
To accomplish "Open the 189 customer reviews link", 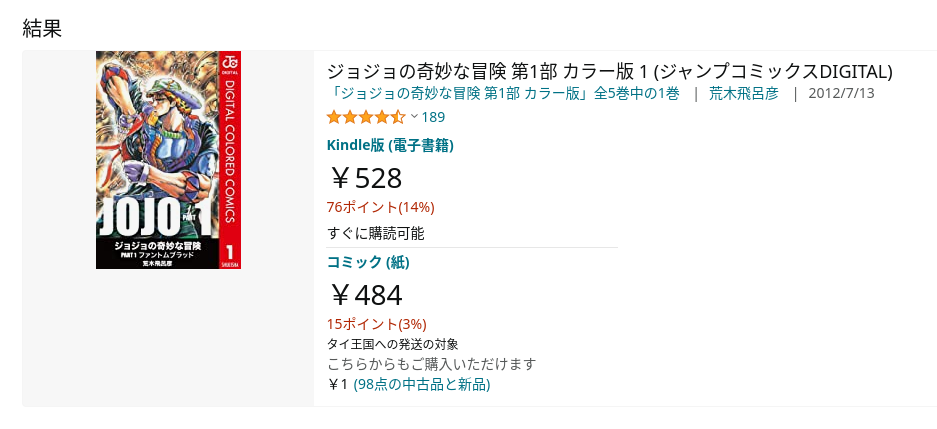I will [x=433, y=117].
